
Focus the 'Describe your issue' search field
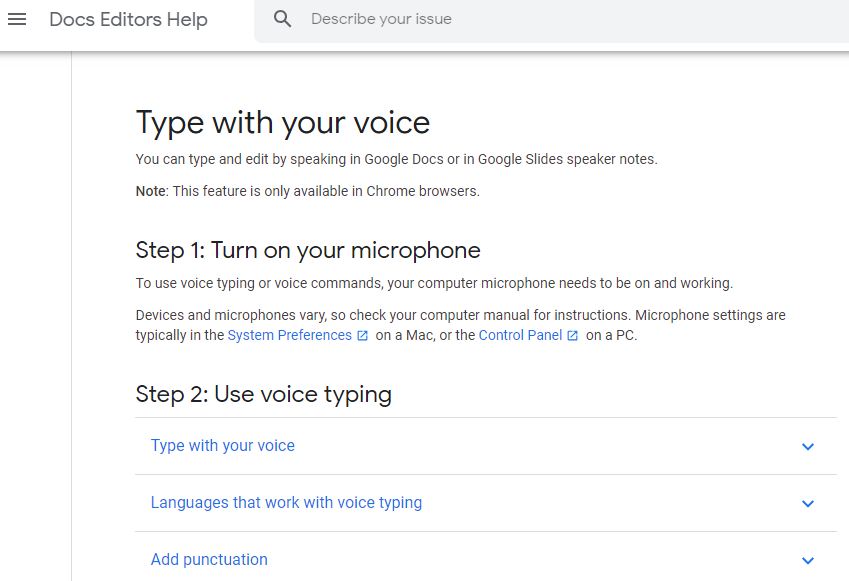(500, 19)
